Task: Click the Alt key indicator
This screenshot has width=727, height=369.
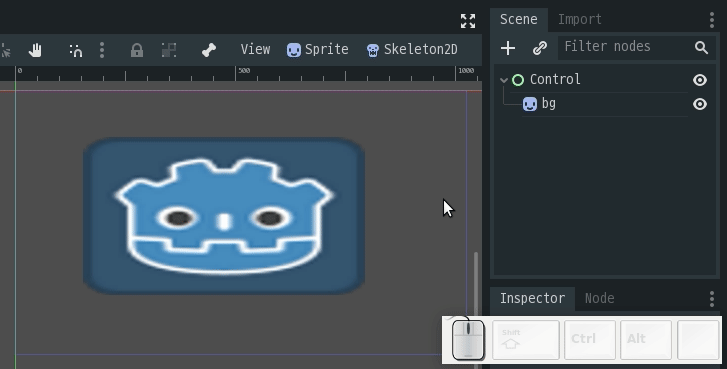Action: [x=646, y=340]
